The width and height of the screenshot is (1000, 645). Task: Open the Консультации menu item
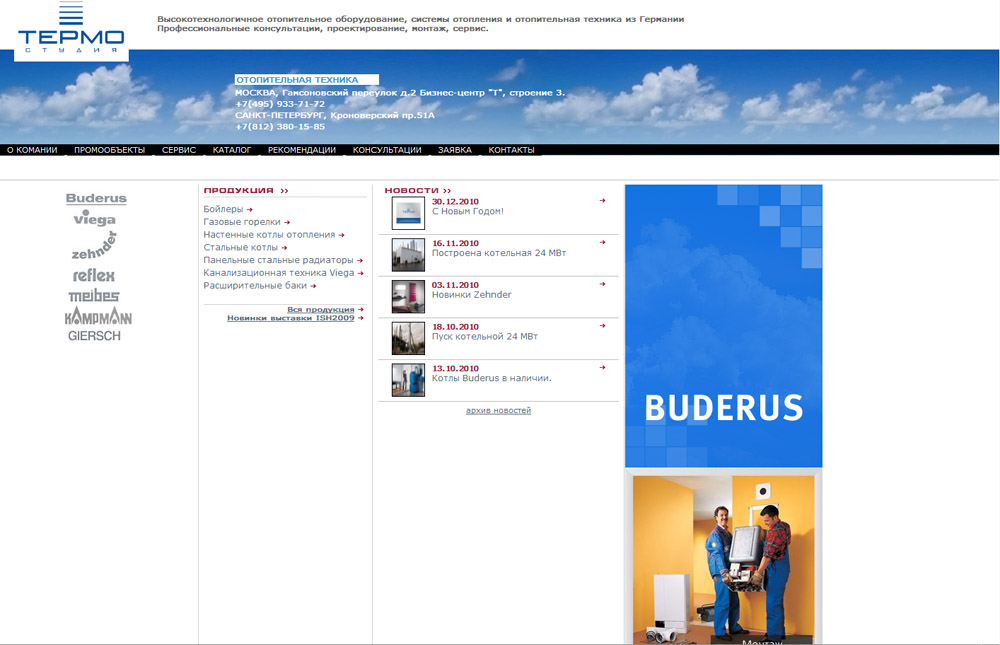tap(387, 150)
